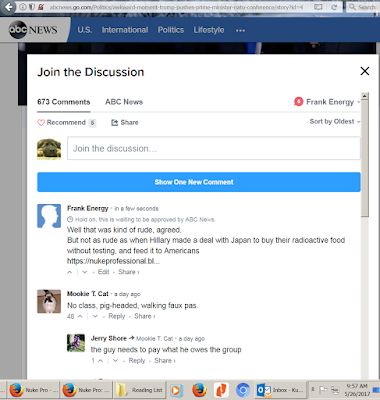Upvote Frank Energy's pending comment

70,272
